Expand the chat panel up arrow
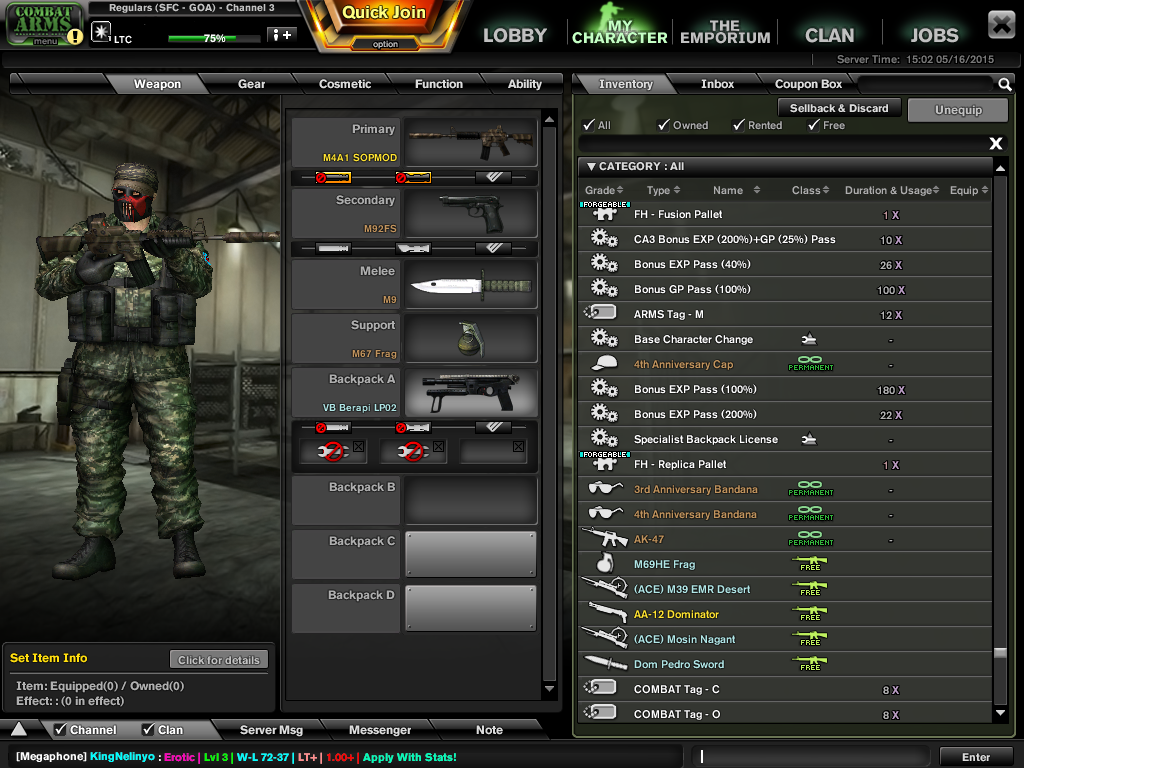This screenshot has height=768, width=1152. [19, 729]
